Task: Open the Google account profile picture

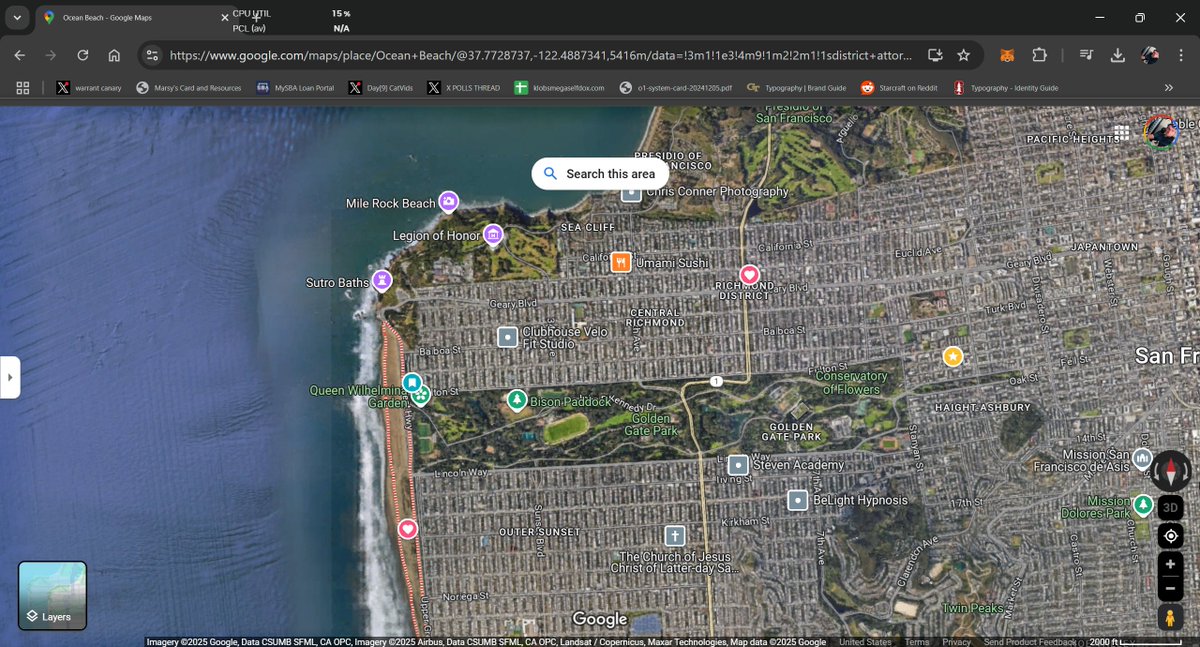Action: pos(1161,133)
